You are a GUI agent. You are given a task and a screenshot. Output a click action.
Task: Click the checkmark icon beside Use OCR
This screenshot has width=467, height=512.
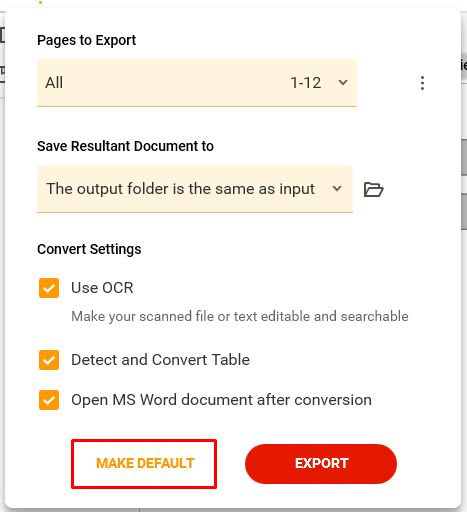49,288
